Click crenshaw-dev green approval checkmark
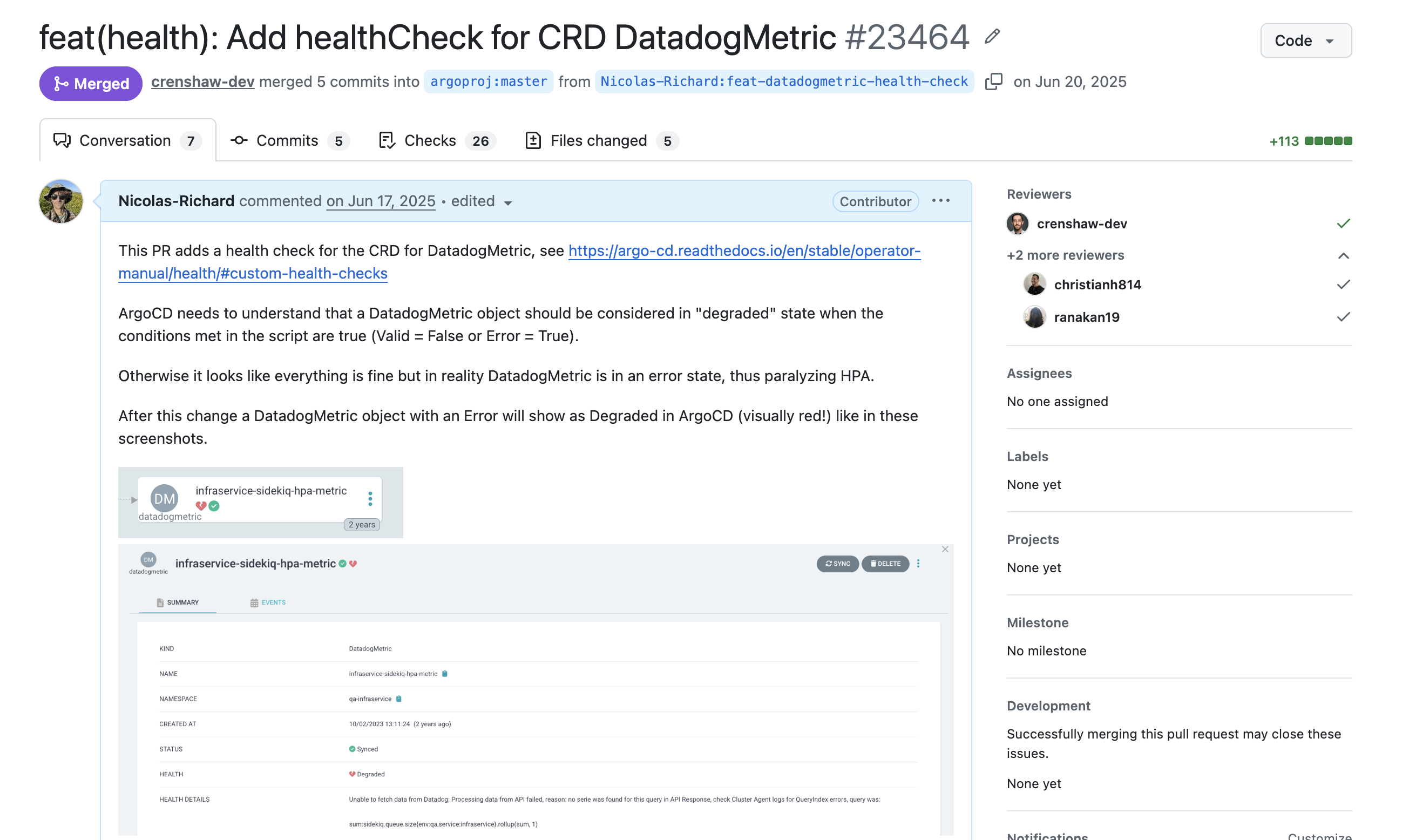Screen dimensions: 1409x840 point(1343,223)
